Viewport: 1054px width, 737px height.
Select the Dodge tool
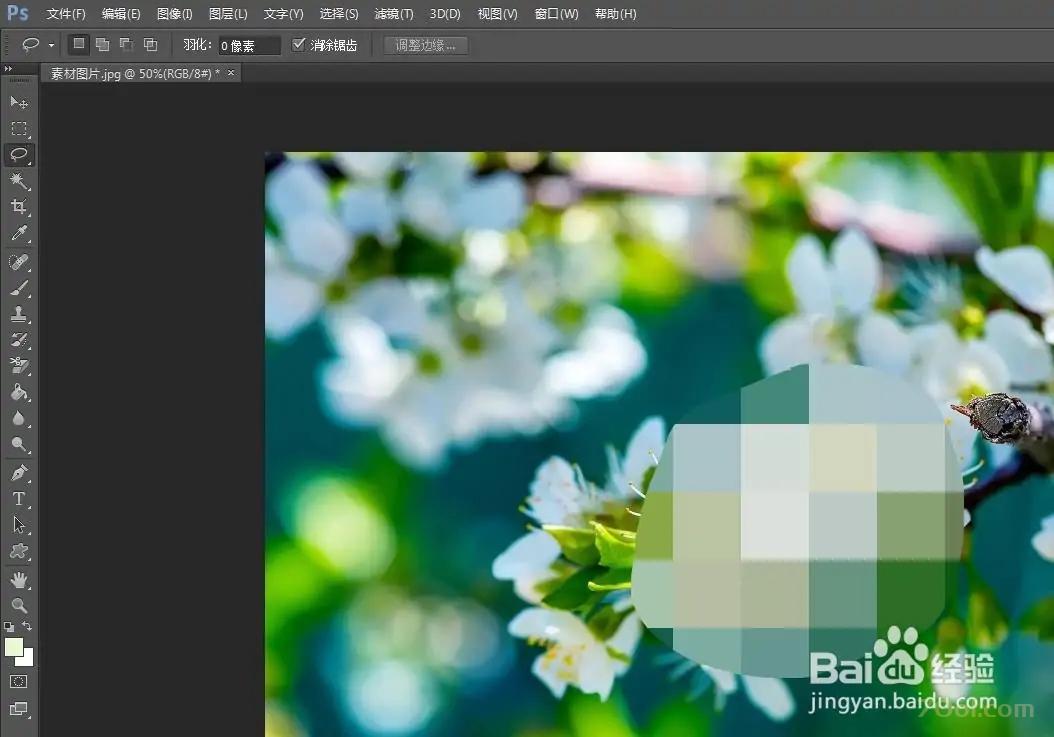(x=19, y=444)
